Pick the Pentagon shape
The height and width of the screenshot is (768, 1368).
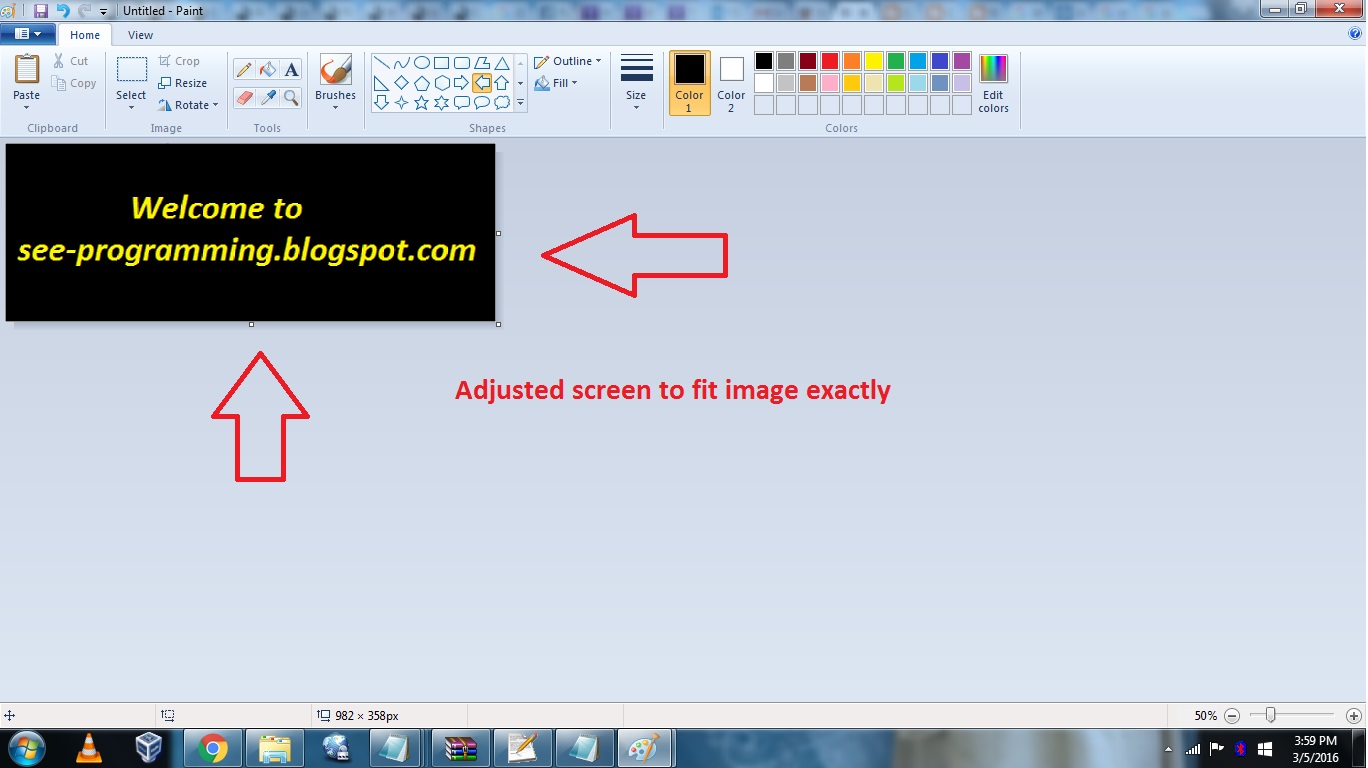pyautogui.click(x=421, y=83)
